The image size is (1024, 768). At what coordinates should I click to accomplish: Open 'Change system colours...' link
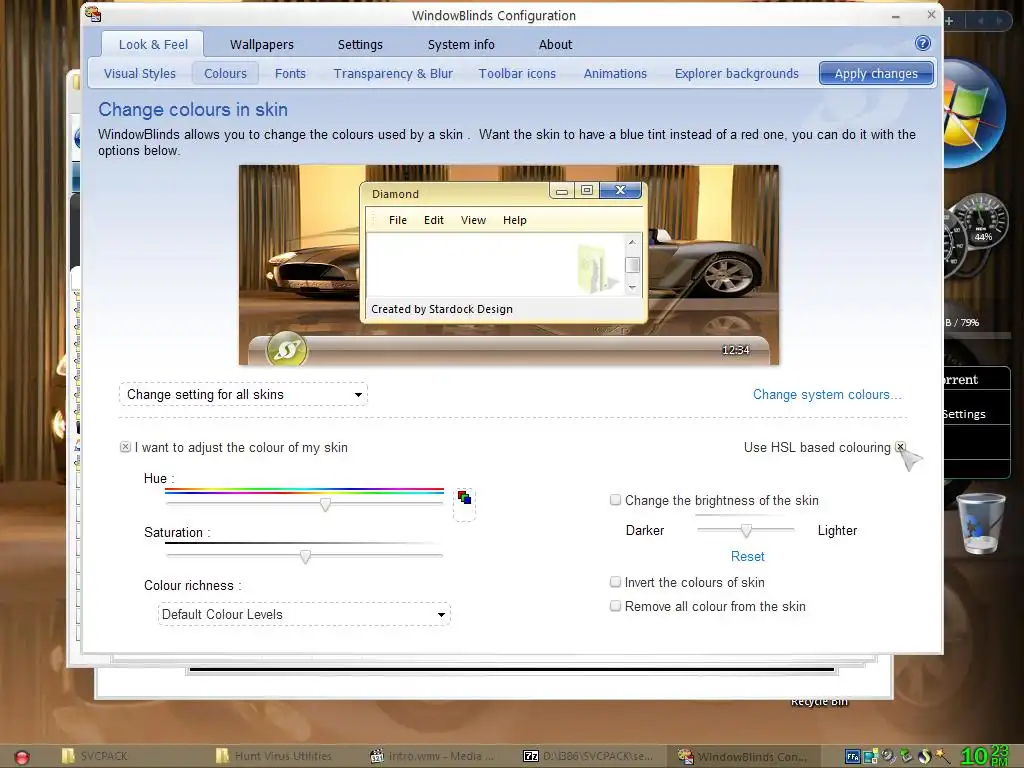(827, 394)
